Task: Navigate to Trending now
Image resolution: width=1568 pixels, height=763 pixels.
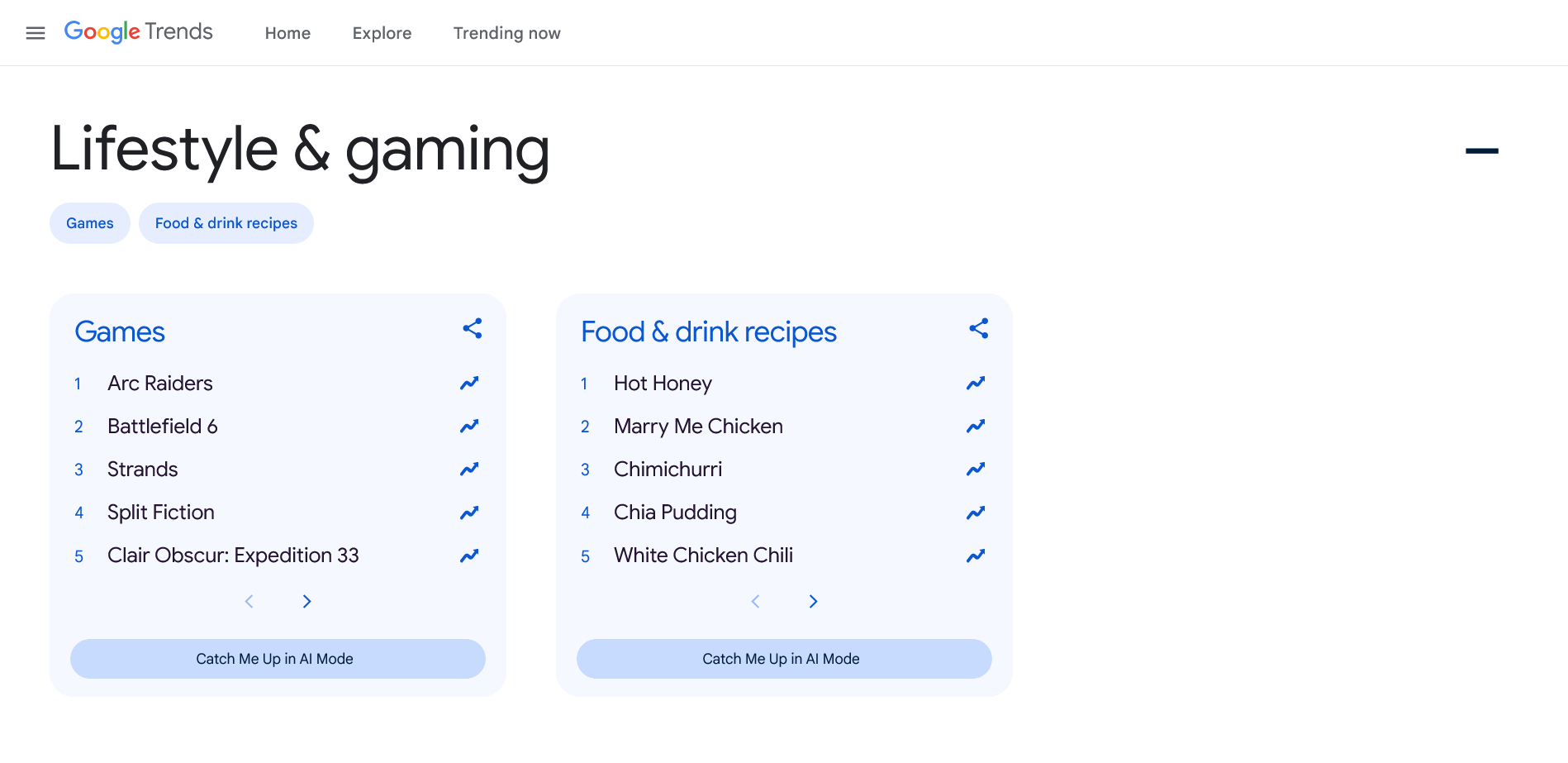Action: (506, 33)
